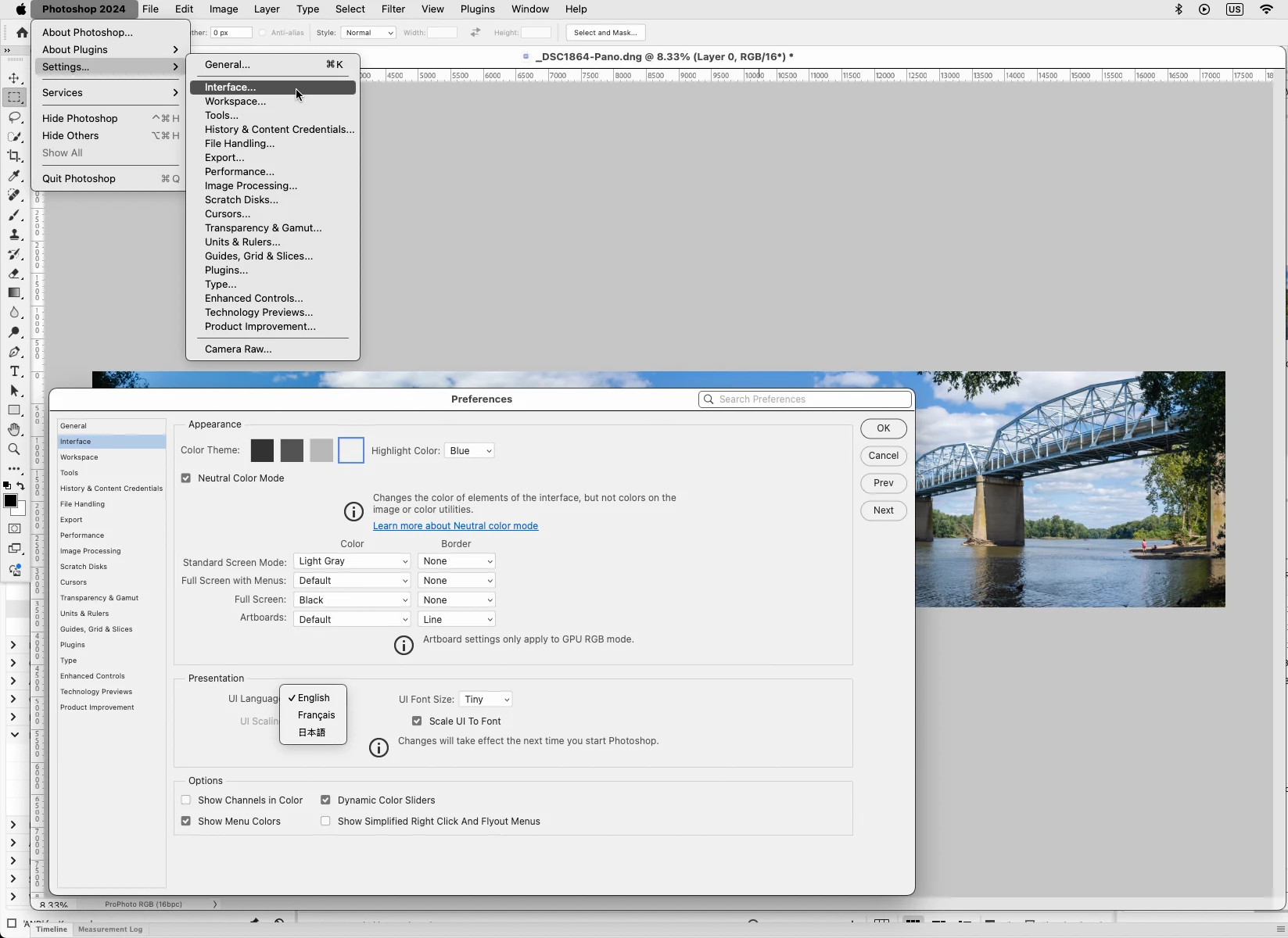The image size is (1288, 938).
Task: Click the Search Preferences field
Action: [x=805, y=399]
